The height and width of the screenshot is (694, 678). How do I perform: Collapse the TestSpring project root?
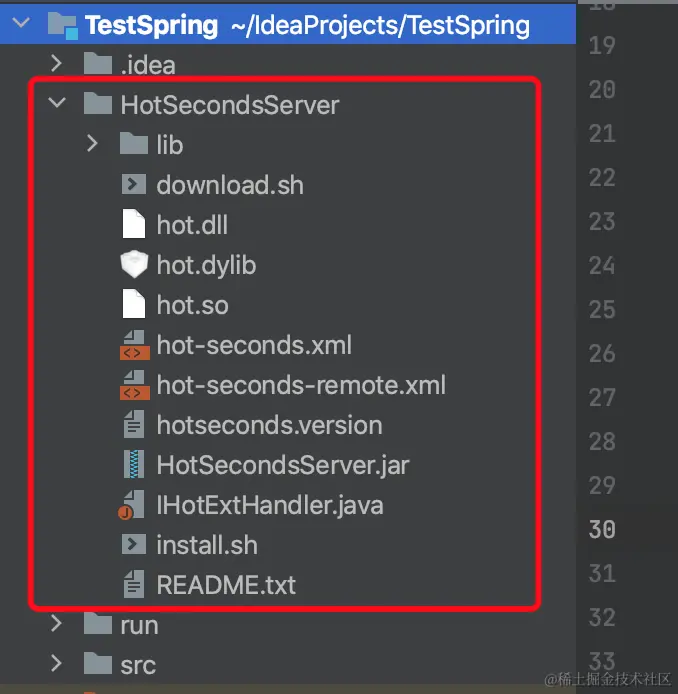pos(21,24)
